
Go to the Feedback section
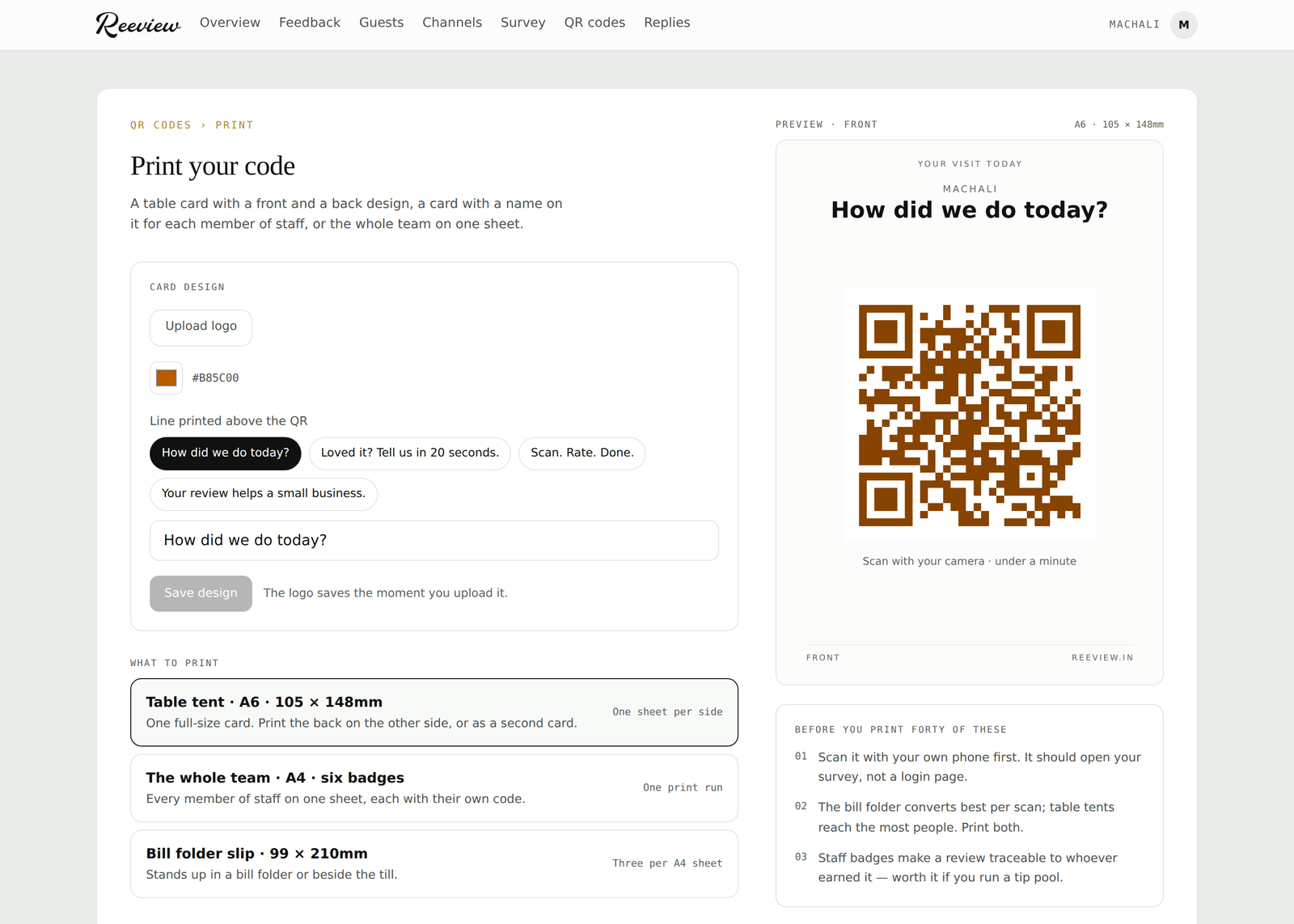pyautogui.click(x=310, y=23)
